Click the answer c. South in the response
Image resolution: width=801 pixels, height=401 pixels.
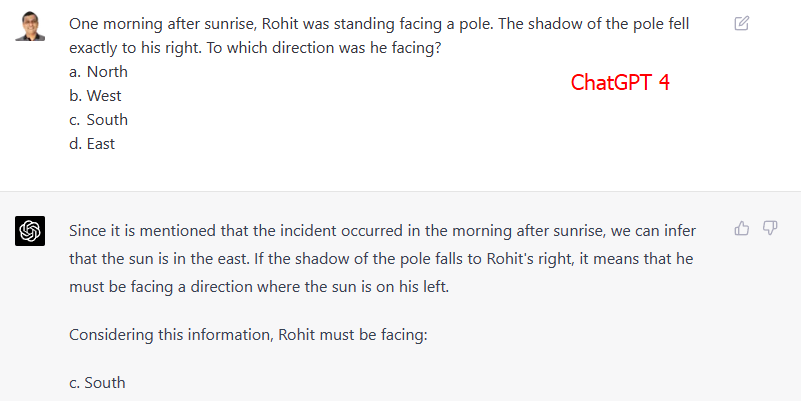click(x=97, y=383)
